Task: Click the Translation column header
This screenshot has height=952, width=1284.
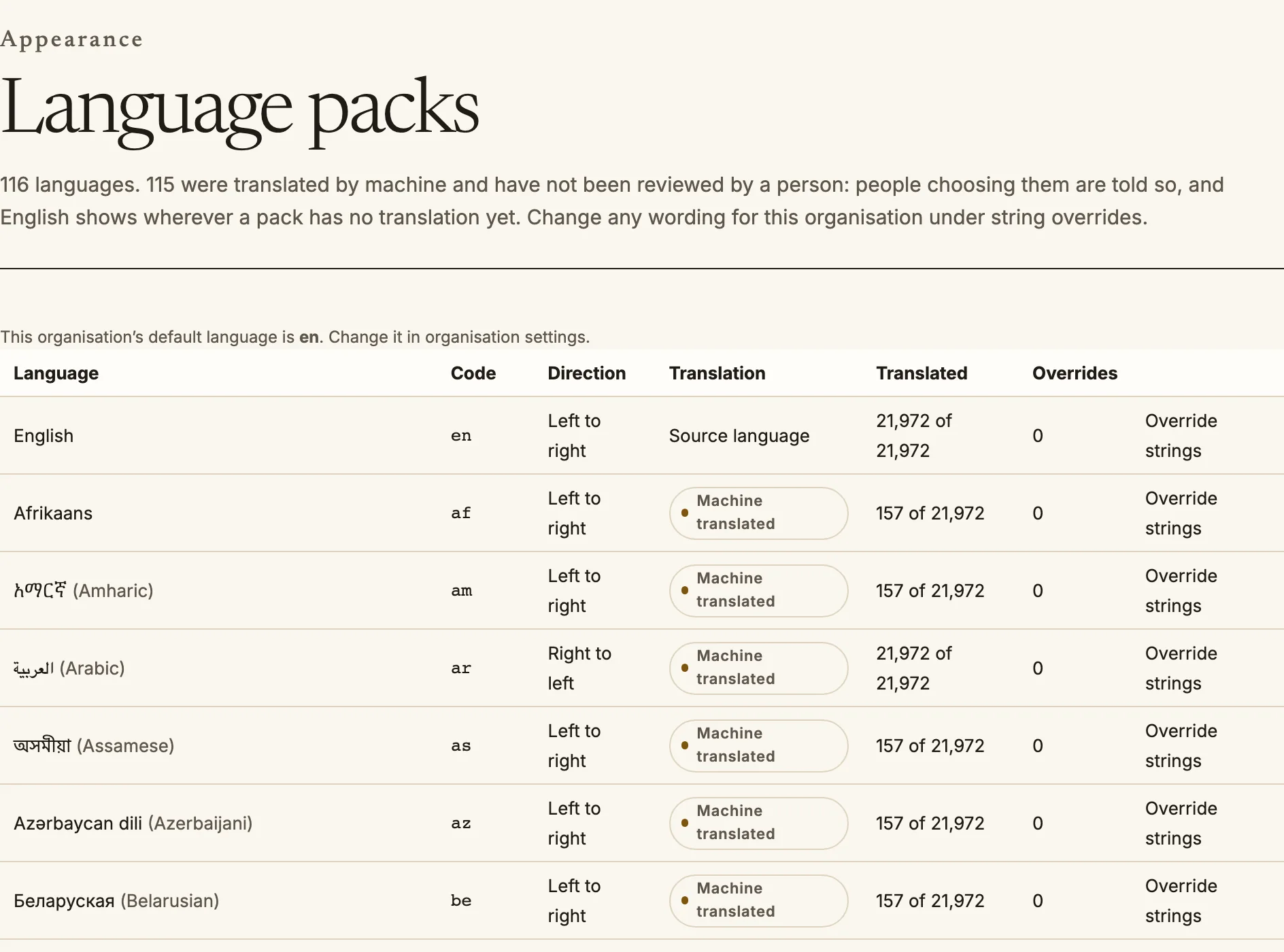Action: [717, 373]
